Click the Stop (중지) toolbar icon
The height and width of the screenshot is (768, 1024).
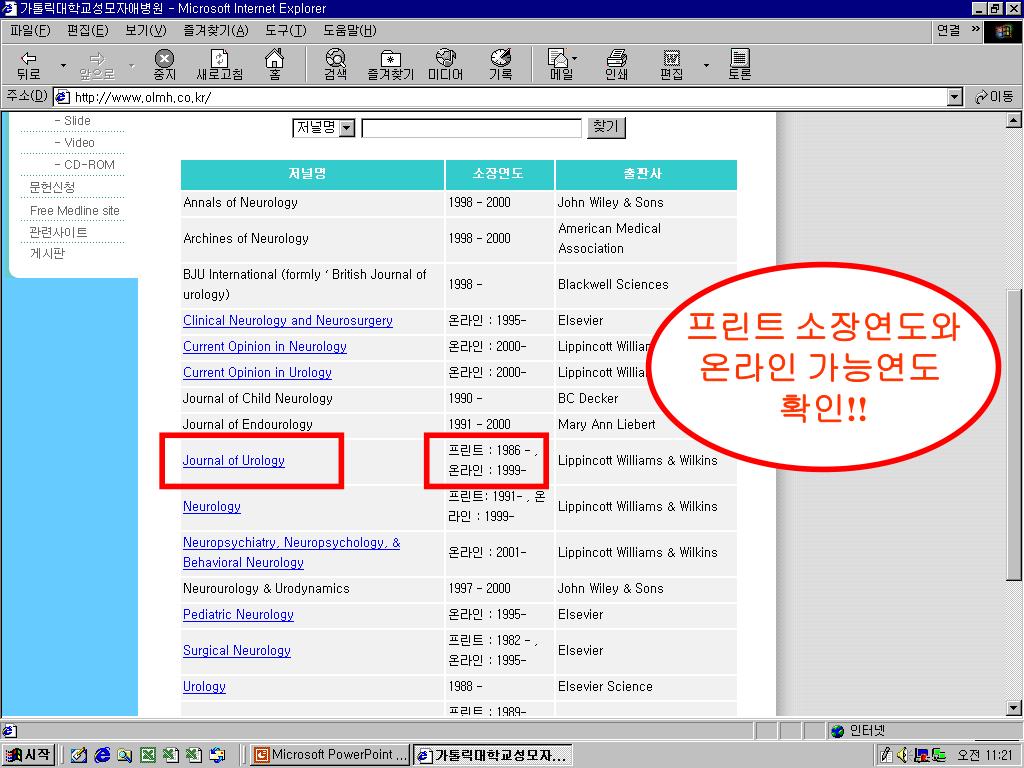click(x=165, y=65)
